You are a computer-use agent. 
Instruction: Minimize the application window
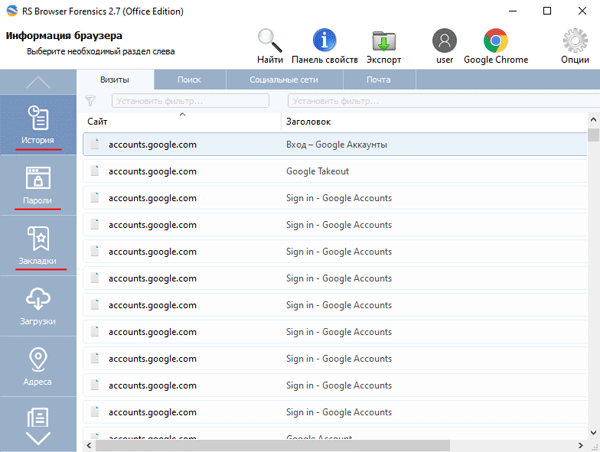tap(513, 11)
